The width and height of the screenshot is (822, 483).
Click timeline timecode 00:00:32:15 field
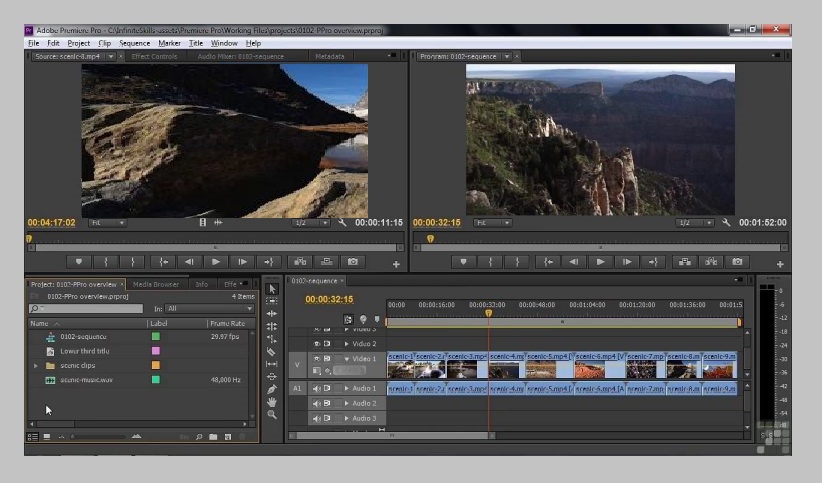click(x=329, y=299)
